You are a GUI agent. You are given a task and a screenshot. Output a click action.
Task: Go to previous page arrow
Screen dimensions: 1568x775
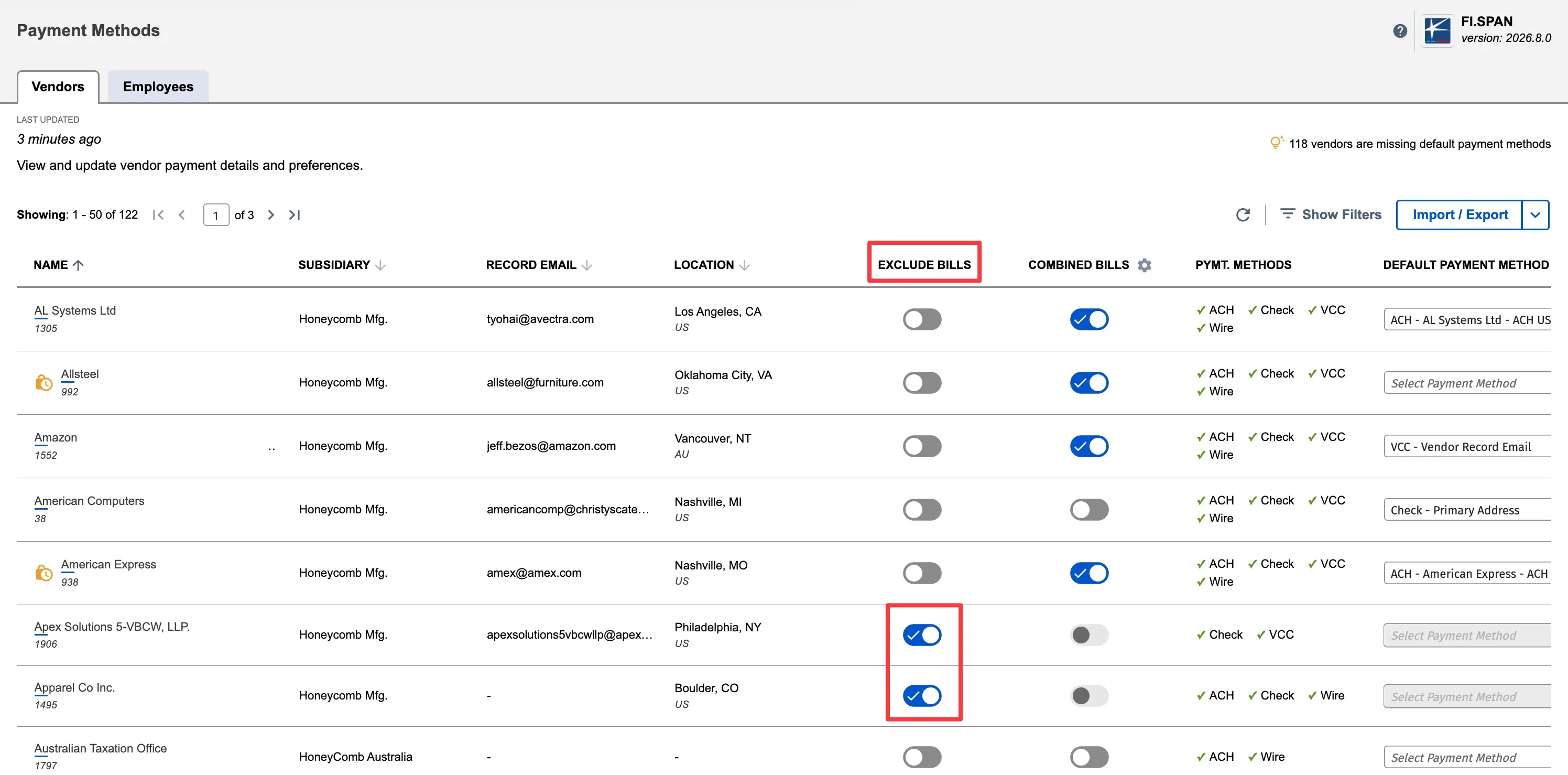(182, 215)
